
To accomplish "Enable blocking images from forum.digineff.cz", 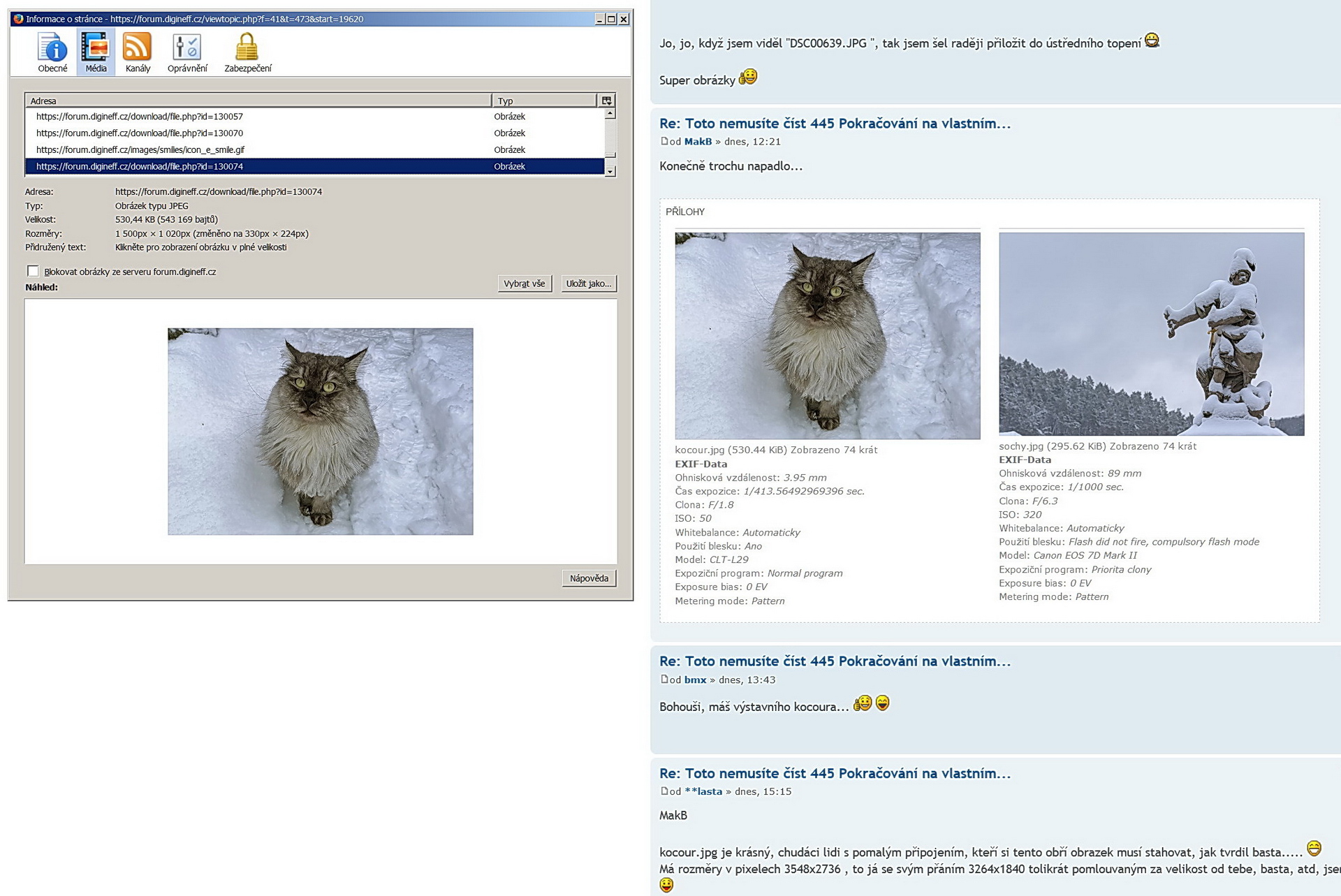I will [33, 271].
